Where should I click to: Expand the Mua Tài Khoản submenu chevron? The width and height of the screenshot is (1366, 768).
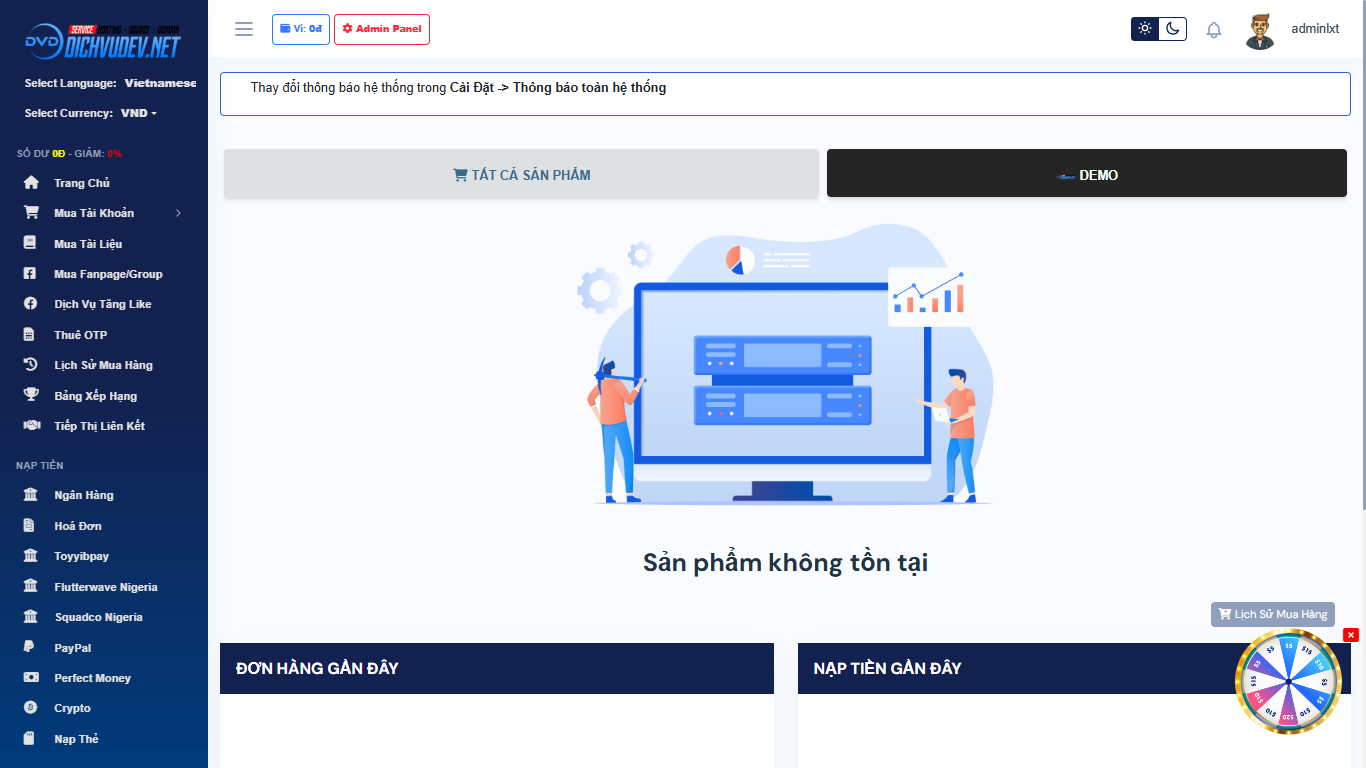[178, 213]
